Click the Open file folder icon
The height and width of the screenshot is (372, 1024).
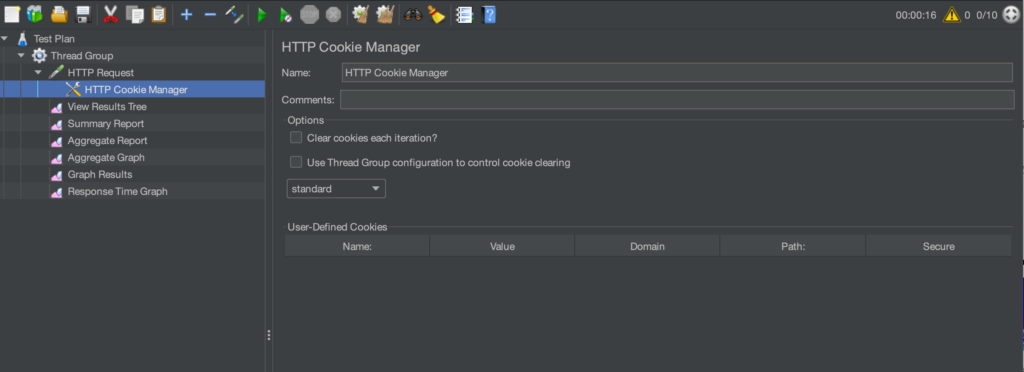click(59, 14)
